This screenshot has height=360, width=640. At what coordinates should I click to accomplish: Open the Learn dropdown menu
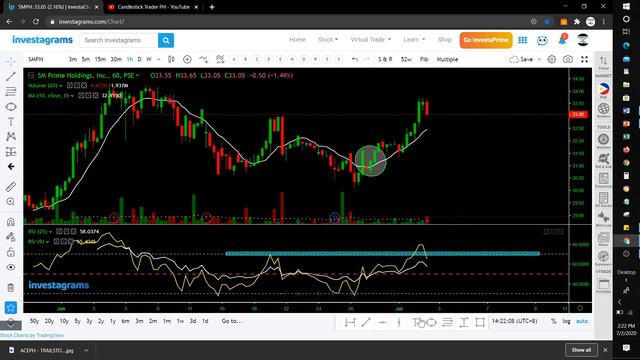[x=414, y=40]
